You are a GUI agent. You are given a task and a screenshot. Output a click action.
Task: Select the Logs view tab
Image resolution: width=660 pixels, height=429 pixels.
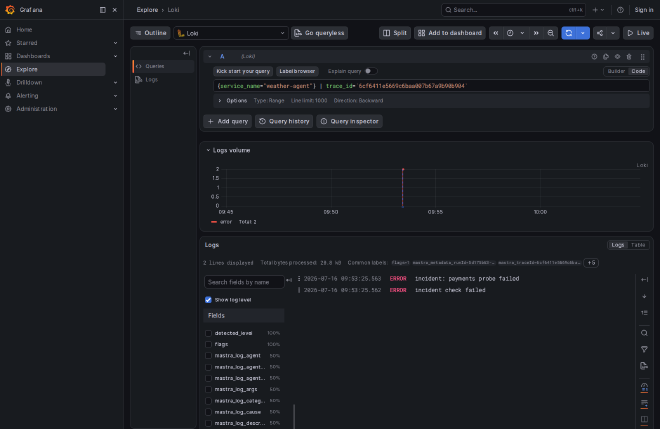click(x=617, y=245)
